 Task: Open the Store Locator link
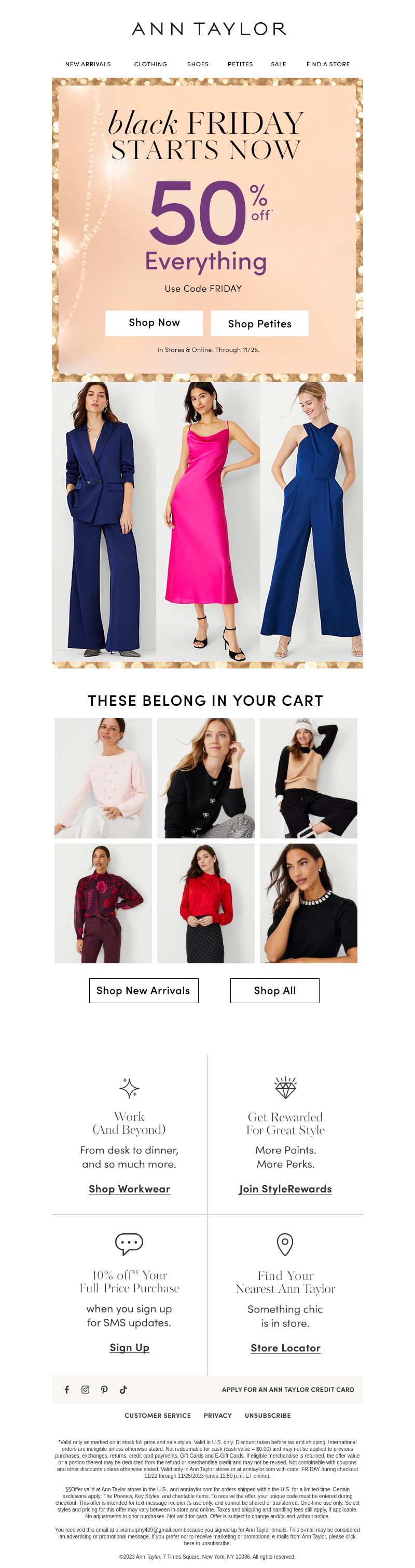(x=285, y=1348)
